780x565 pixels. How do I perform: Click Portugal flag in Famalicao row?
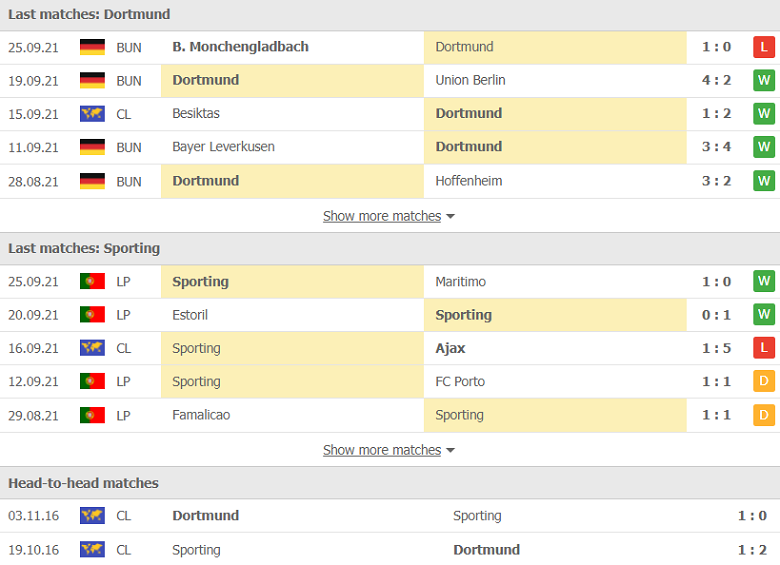click(92, 415)
